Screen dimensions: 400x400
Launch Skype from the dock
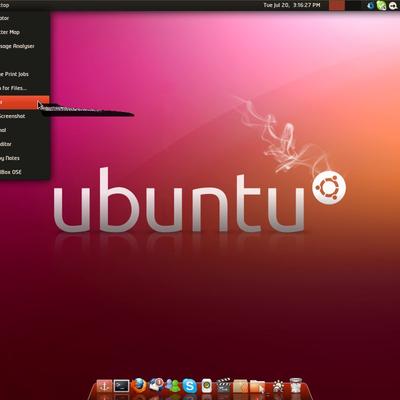(190, 386)
